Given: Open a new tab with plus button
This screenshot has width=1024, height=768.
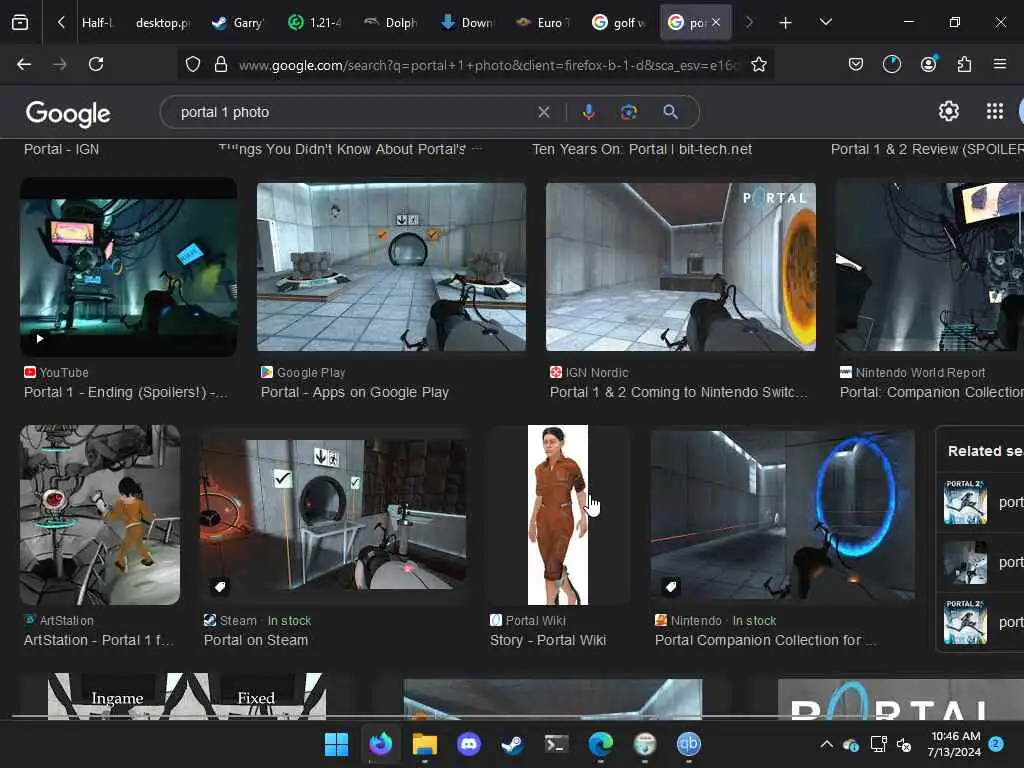Looking at the screenshot, I should [x=786, y=23].
